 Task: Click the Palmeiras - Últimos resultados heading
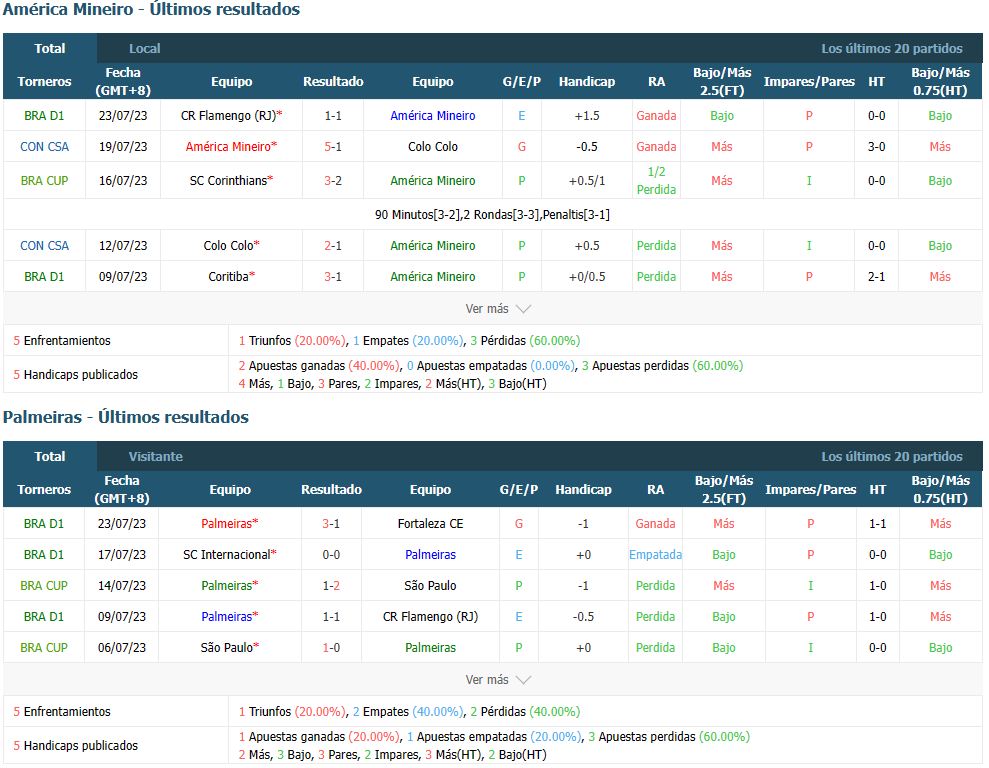click(126, 417)
